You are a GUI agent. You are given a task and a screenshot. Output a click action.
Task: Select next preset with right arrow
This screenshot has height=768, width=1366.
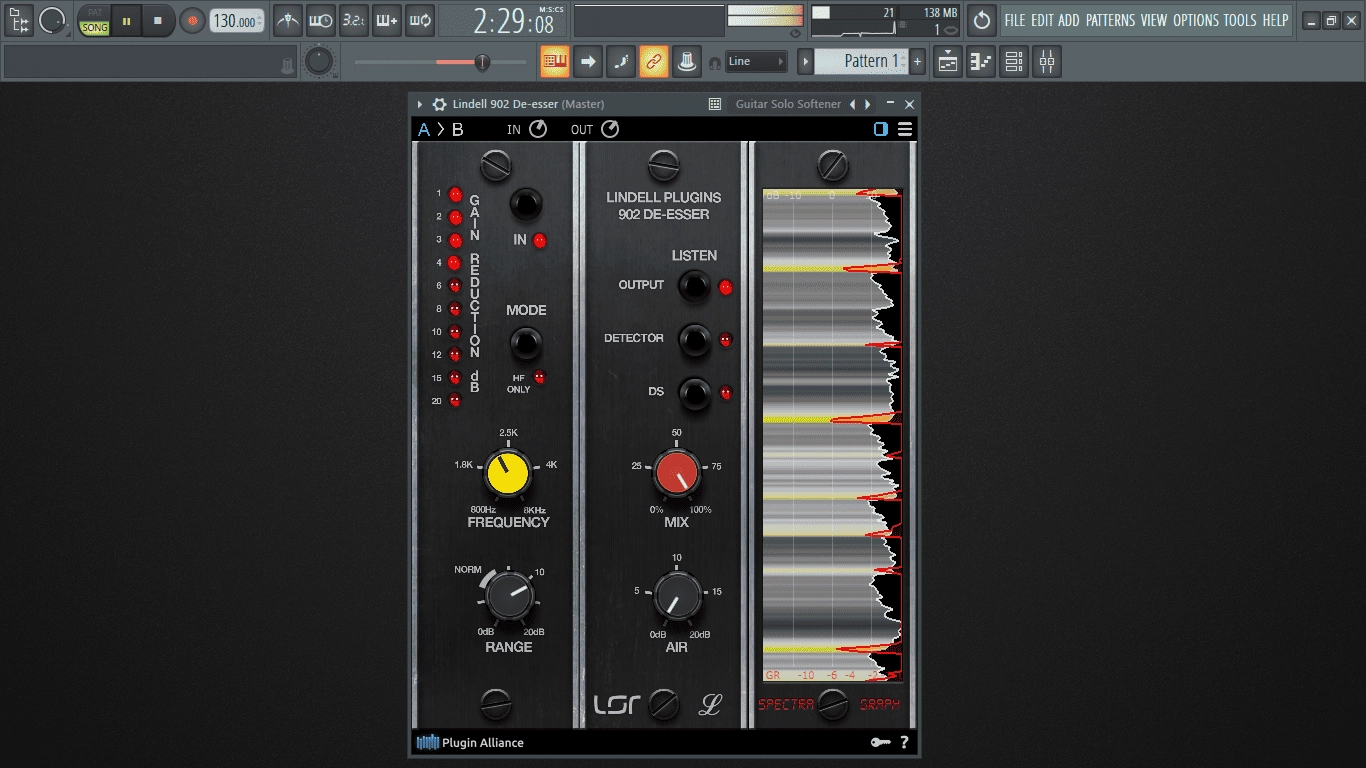click(867, 104)
